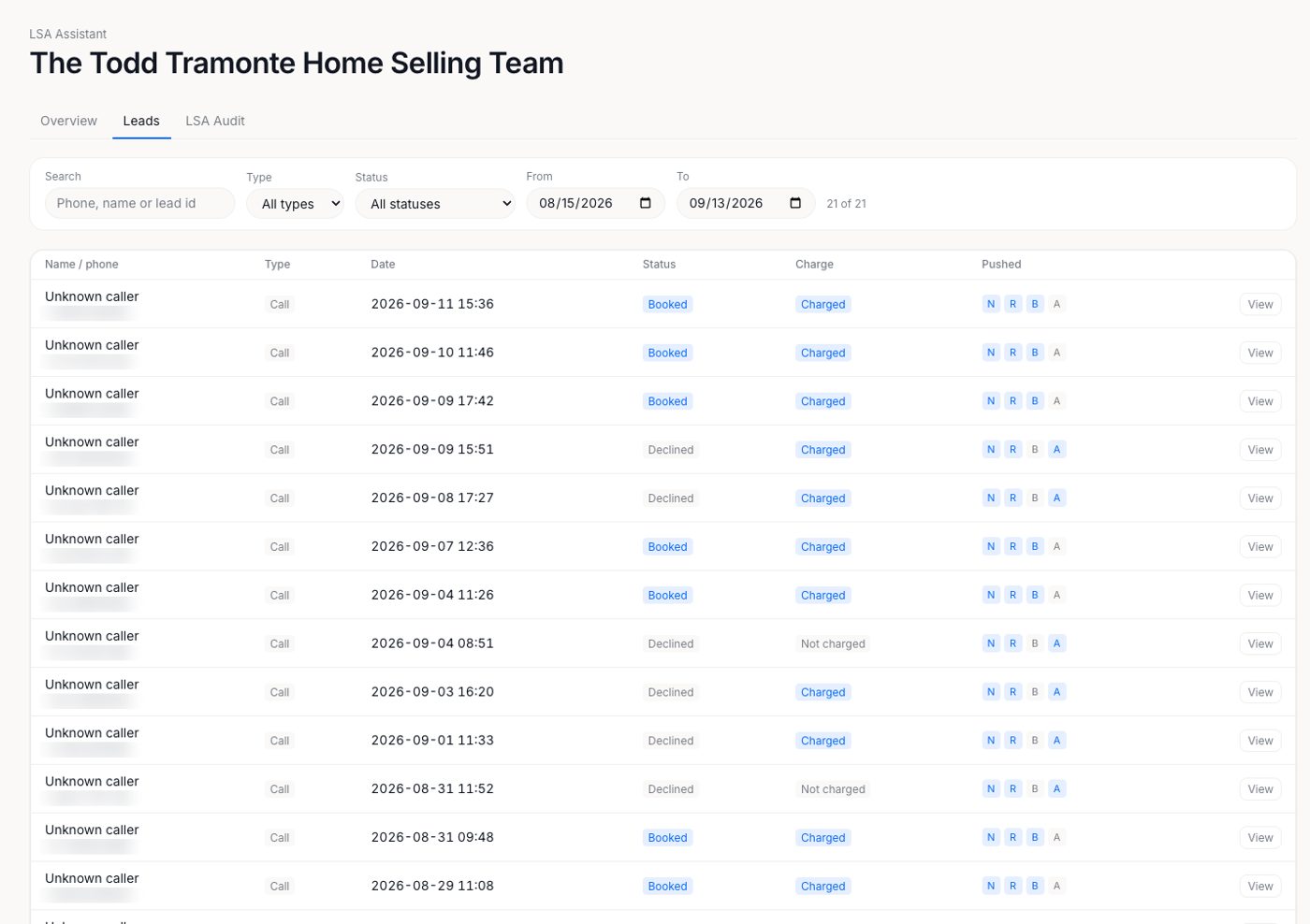Viewport: 1310px width, 924px height.
Task: Click the LSA Assistant label
Action: [x=67, y=34]
